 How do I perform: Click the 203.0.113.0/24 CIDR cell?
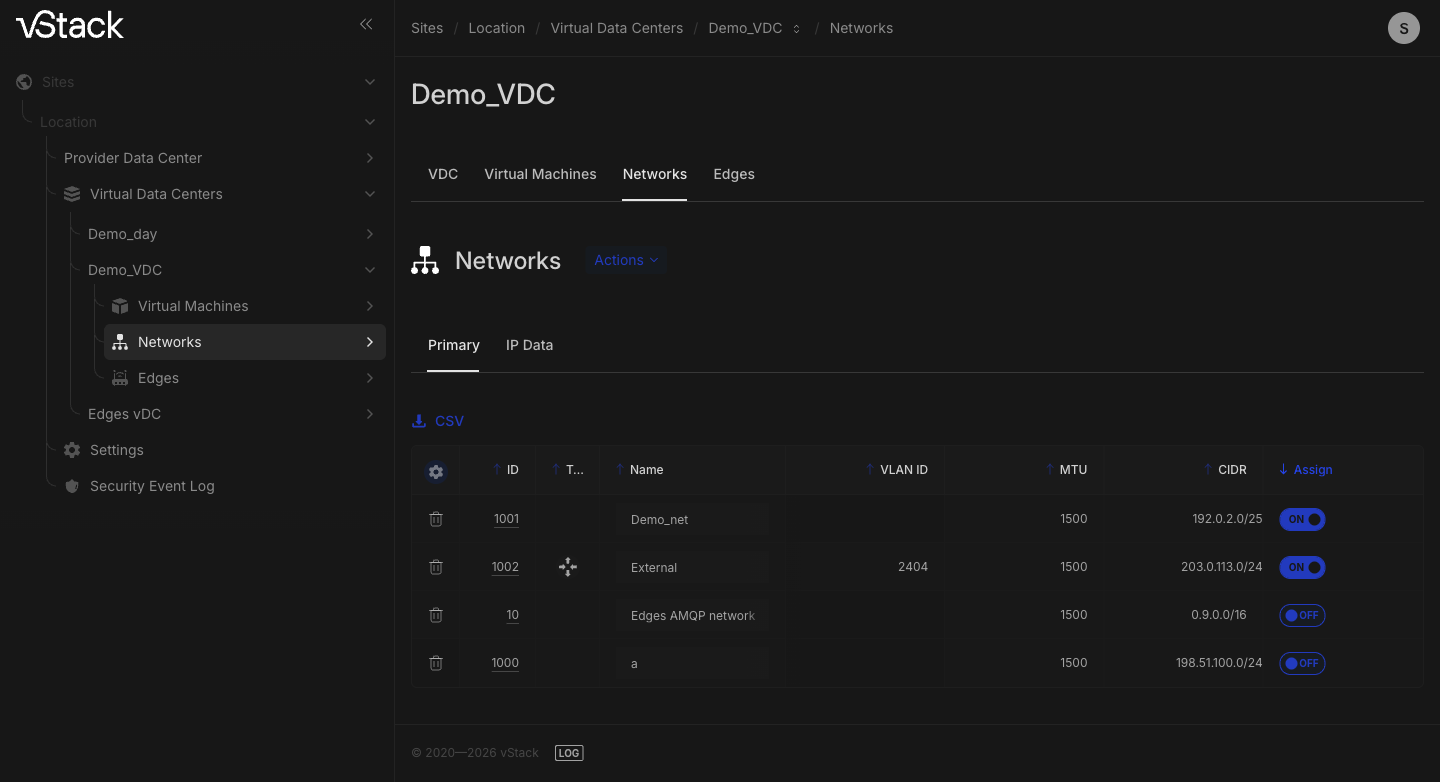tap(1221, 567)
